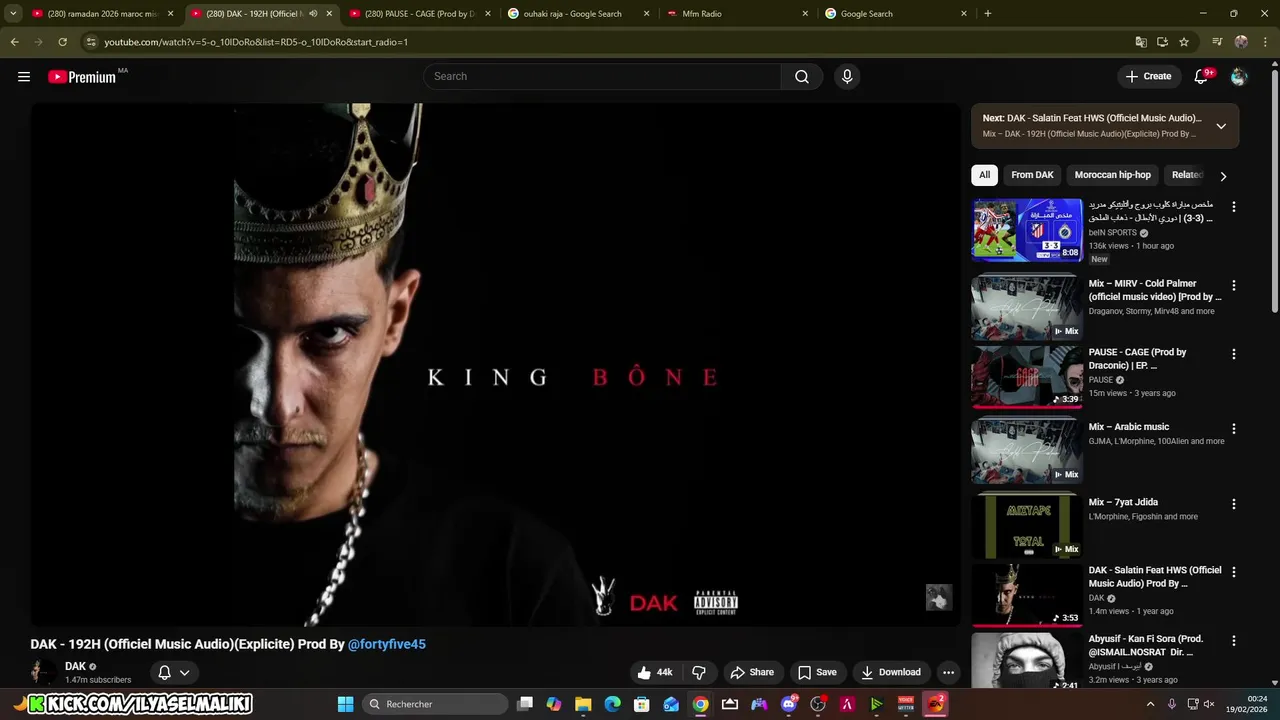Switch to Mfm Radio tab
The image size is (1280, 720).
(738, 14)
